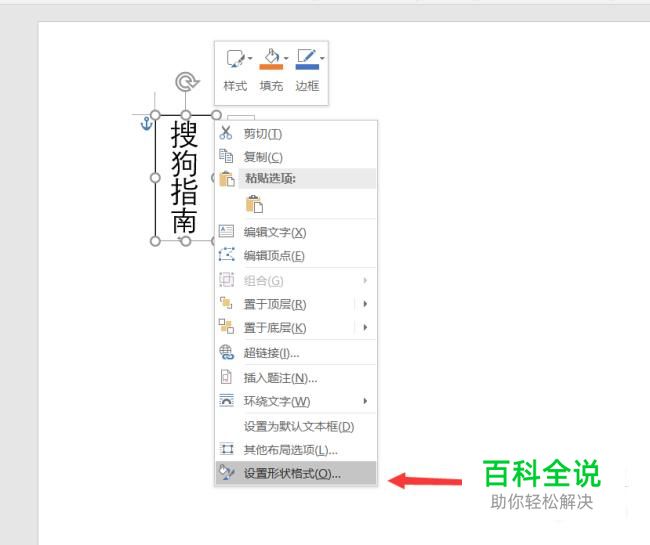Click the paste option clipboard icon

[254, 204]
